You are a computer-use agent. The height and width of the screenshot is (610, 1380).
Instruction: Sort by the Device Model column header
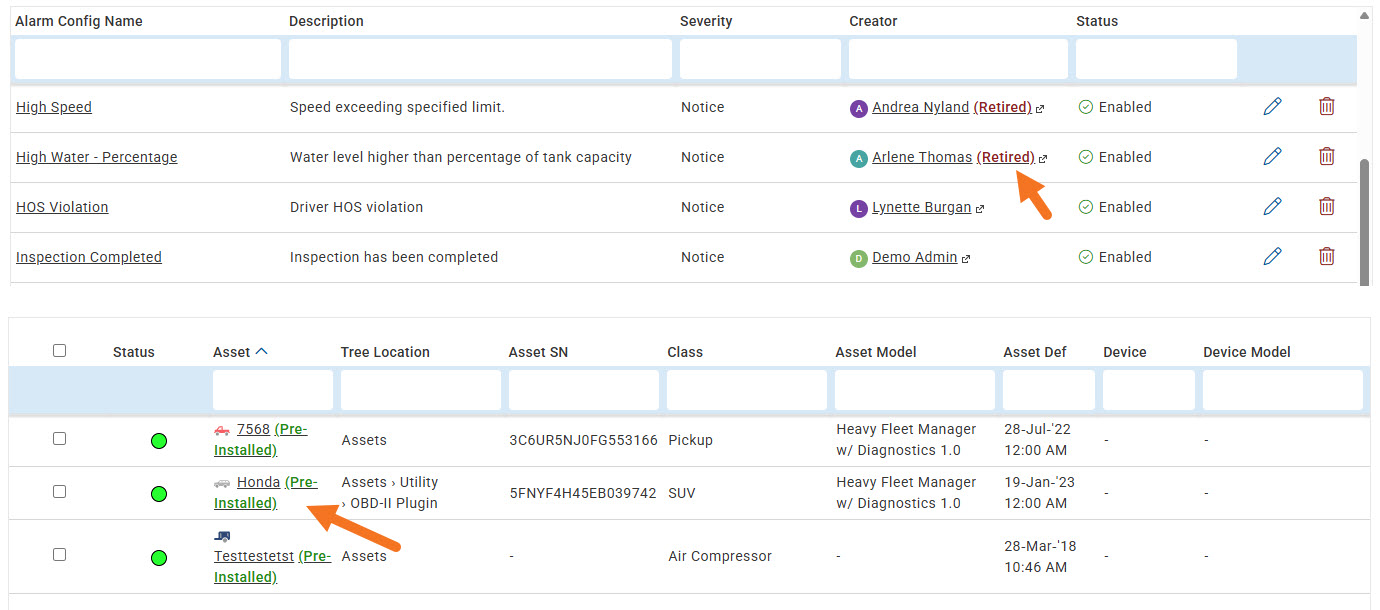[x=1247, y=352]
